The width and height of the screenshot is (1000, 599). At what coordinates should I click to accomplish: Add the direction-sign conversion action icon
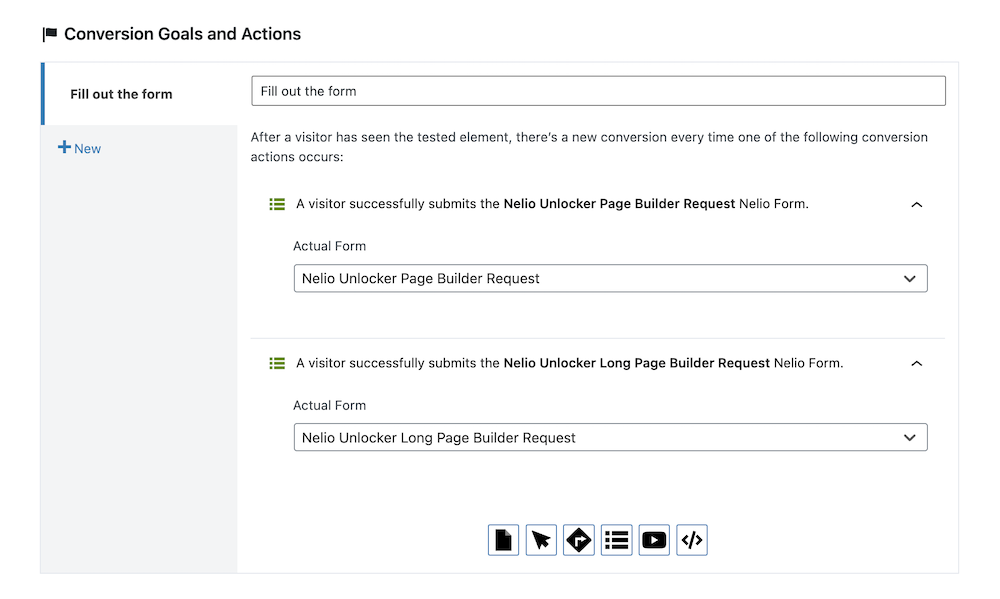pyautogui.click(x=578, y=540)
